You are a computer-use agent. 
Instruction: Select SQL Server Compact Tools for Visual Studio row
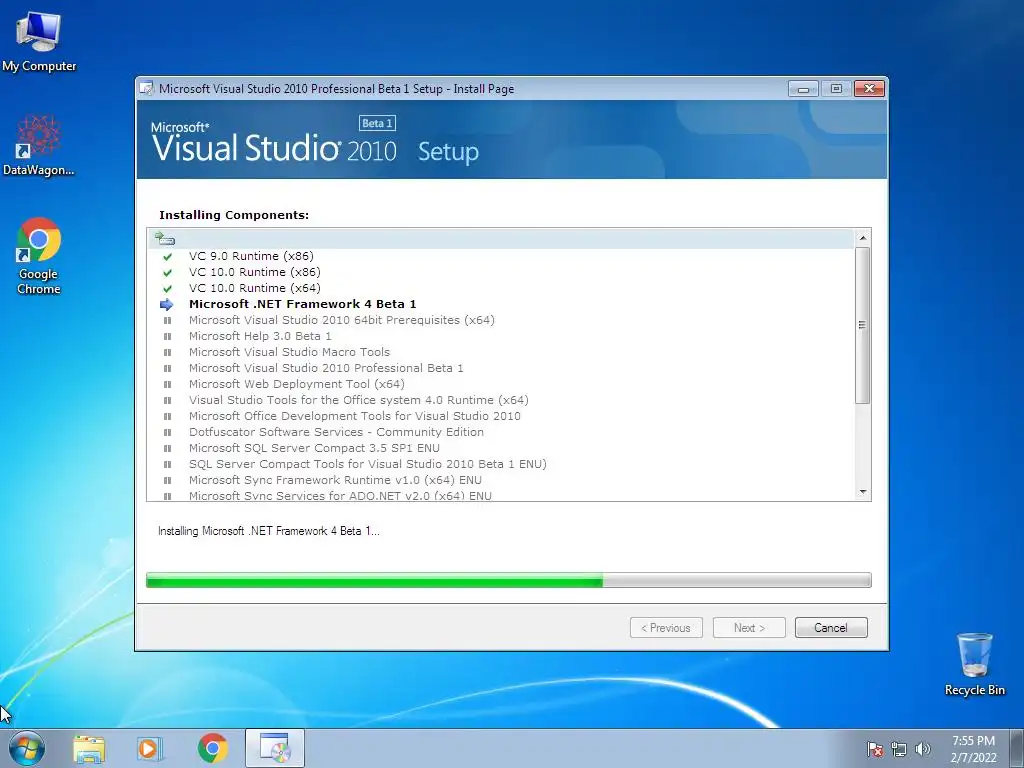tap(368, 464)
